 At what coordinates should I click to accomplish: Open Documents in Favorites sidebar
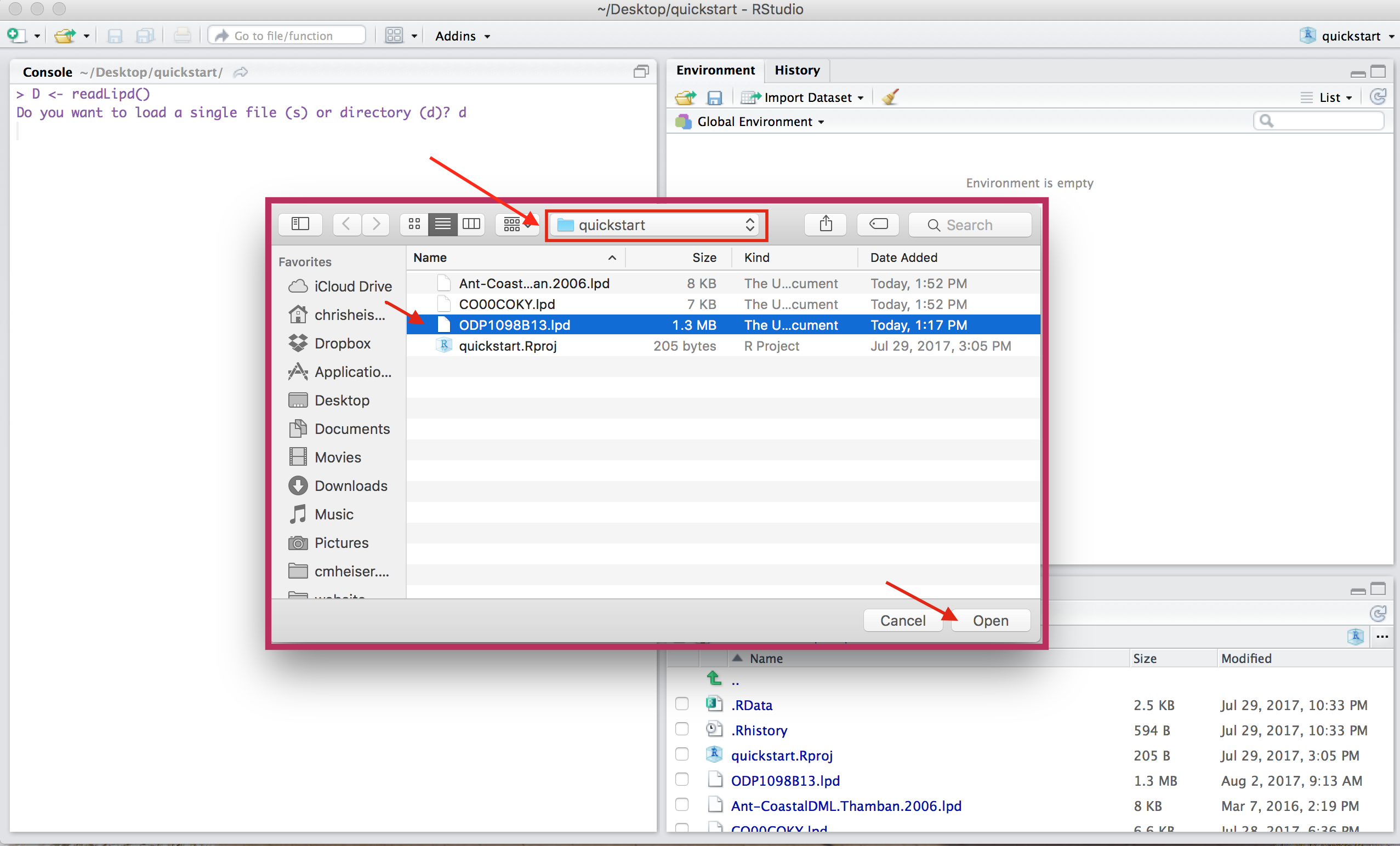[339, 428]
